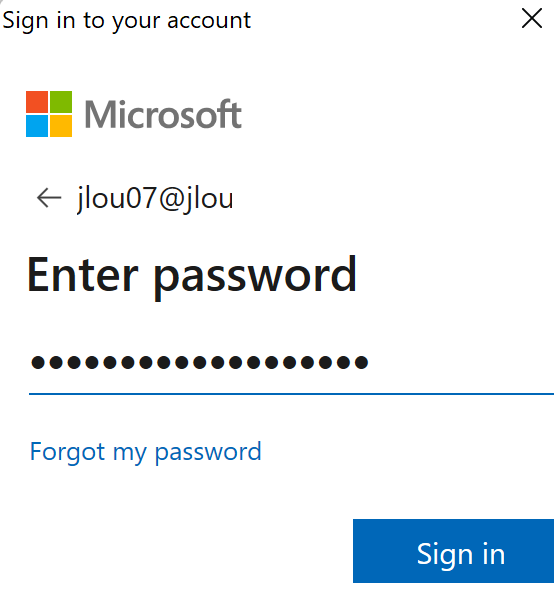
Task: Select the jlou07@jlou account label
Action: tap(155, 198)
